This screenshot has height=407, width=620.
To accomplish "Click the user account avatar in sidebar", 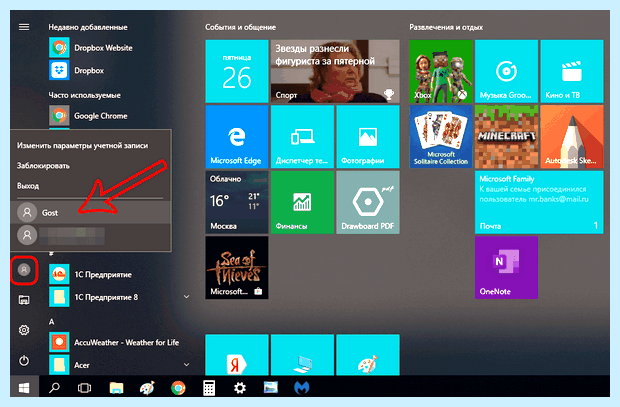I will tap(24, 270).
